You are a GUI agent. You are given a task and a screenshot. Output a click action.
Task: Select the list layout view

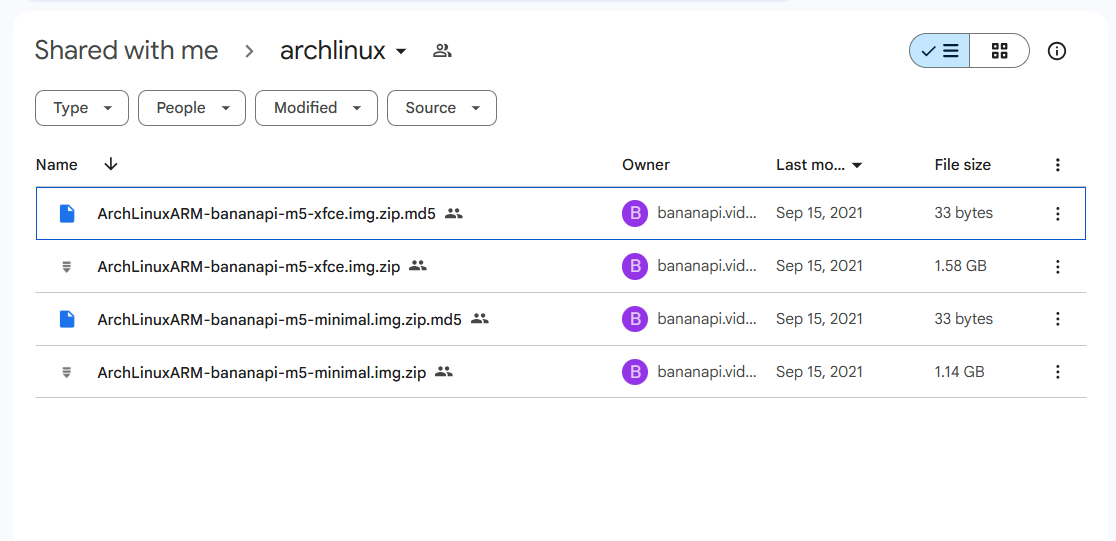click(x=939, y=51)
